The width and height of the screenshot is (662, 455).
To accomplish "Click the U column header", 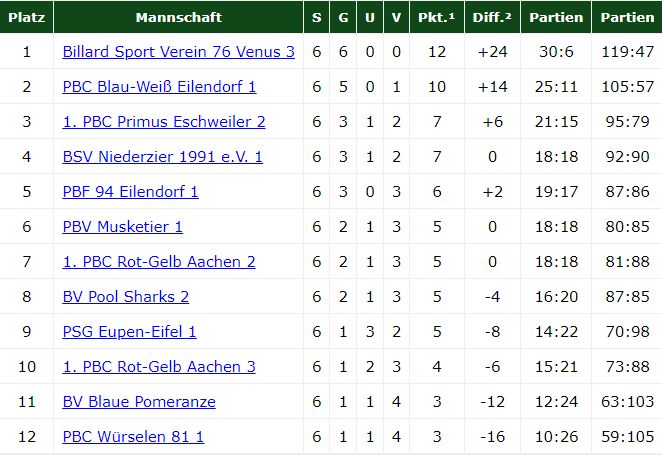I will 370,17.
